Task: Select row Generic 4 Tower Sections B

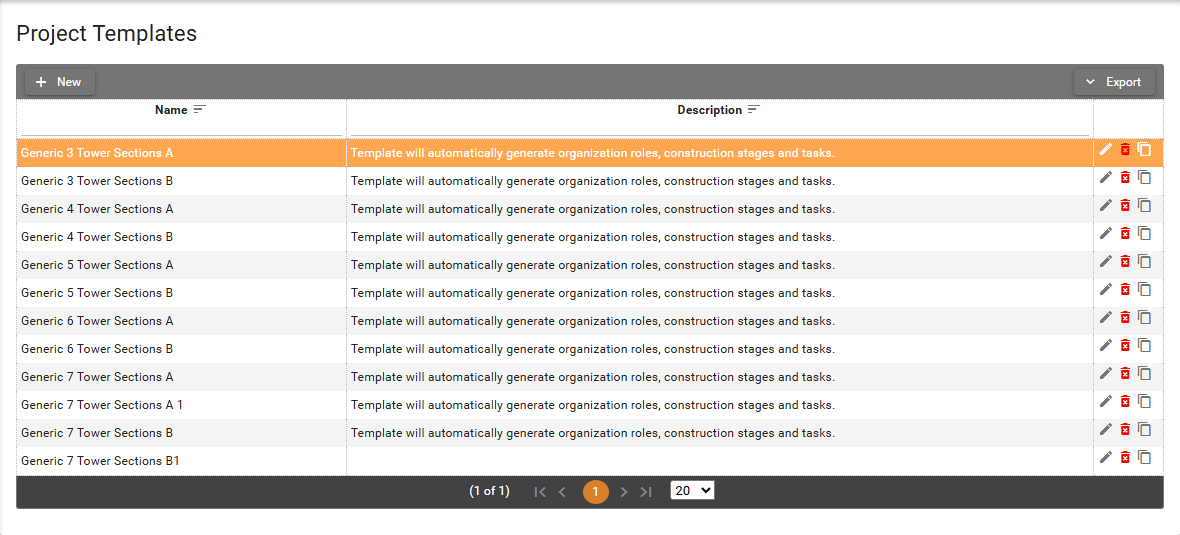Action: [590, 237]
